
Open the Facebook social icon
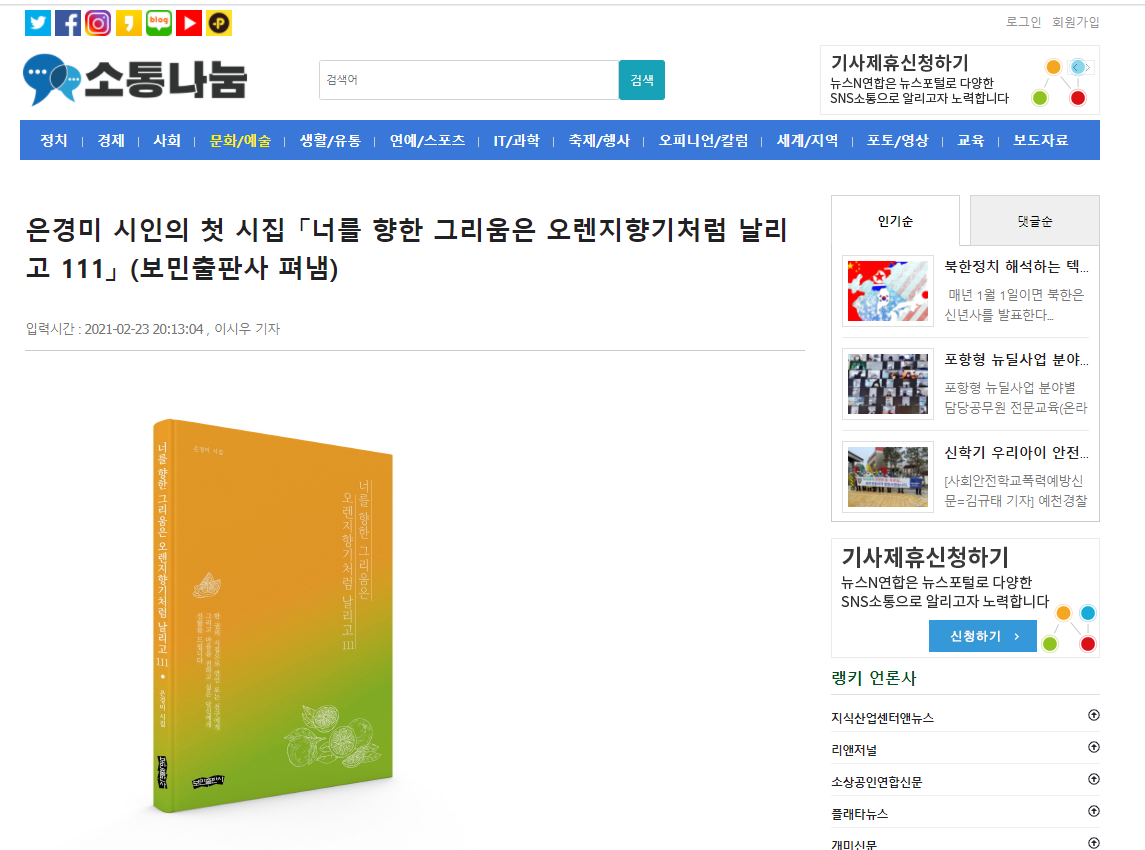coord(68,23)
